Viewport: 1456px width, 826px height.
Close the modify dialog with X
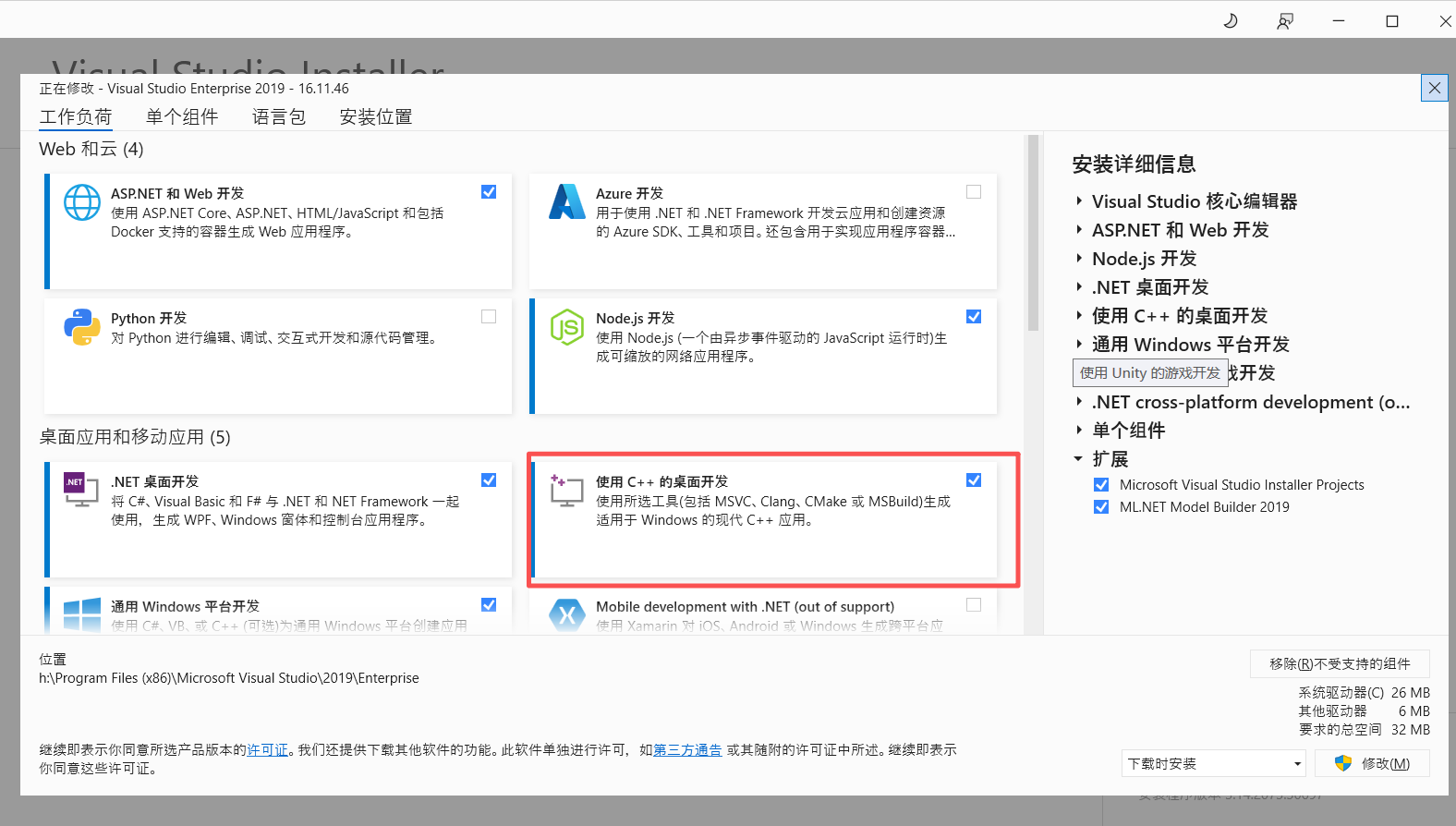(1434, 88)
